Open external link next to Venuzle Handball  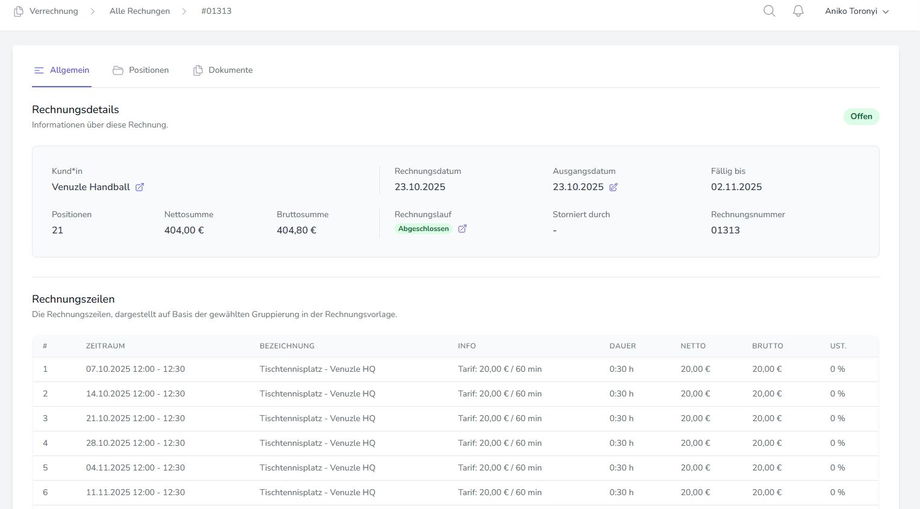pyautogui.click(x=140, y=187)
